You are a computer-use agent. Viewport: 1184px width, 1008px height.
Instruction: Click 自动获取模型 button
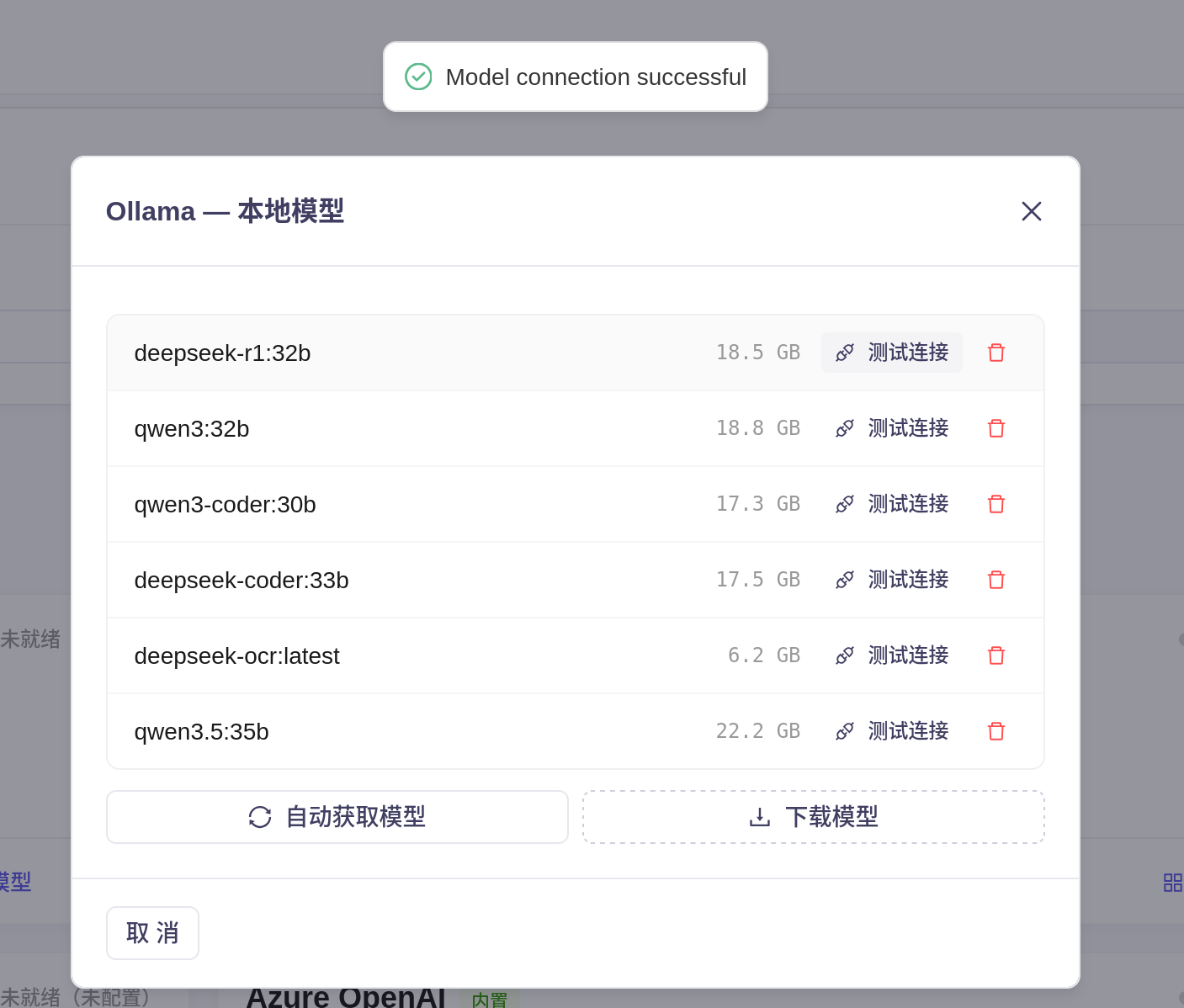(x=337, y=817)
